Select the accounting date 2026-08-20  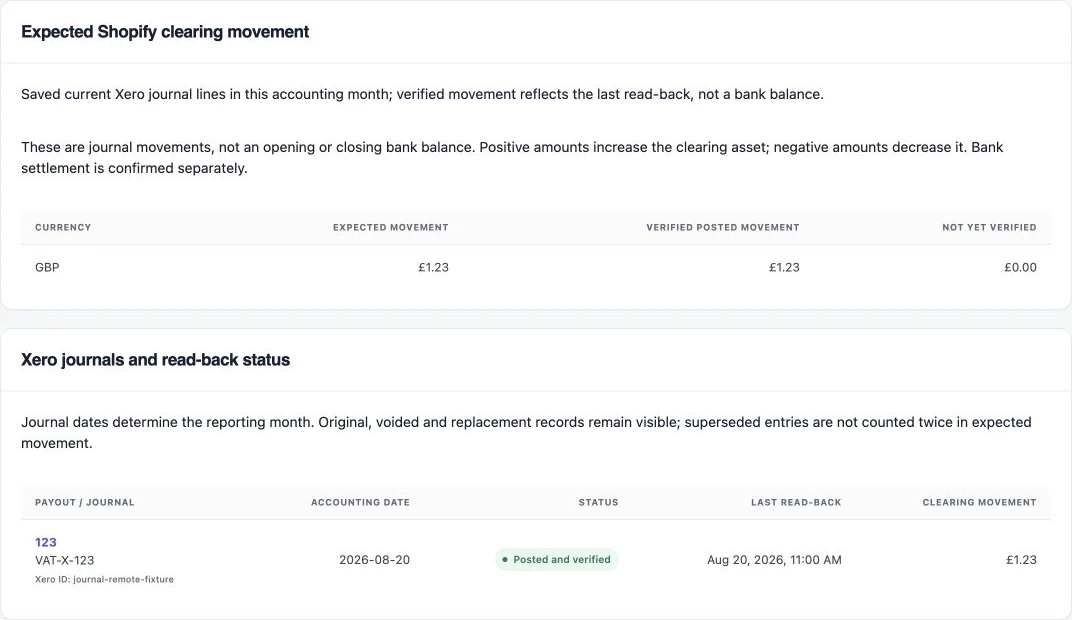pyautogui.click(x=375, y=560)
